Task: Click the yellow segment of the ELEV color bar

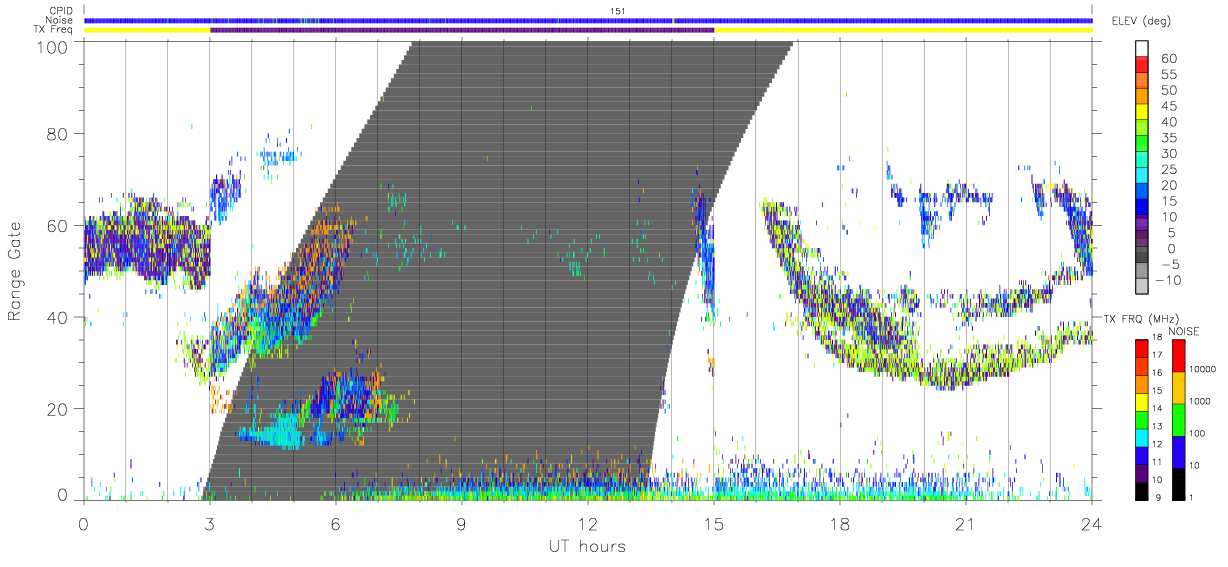Action: click(1142, 113)
